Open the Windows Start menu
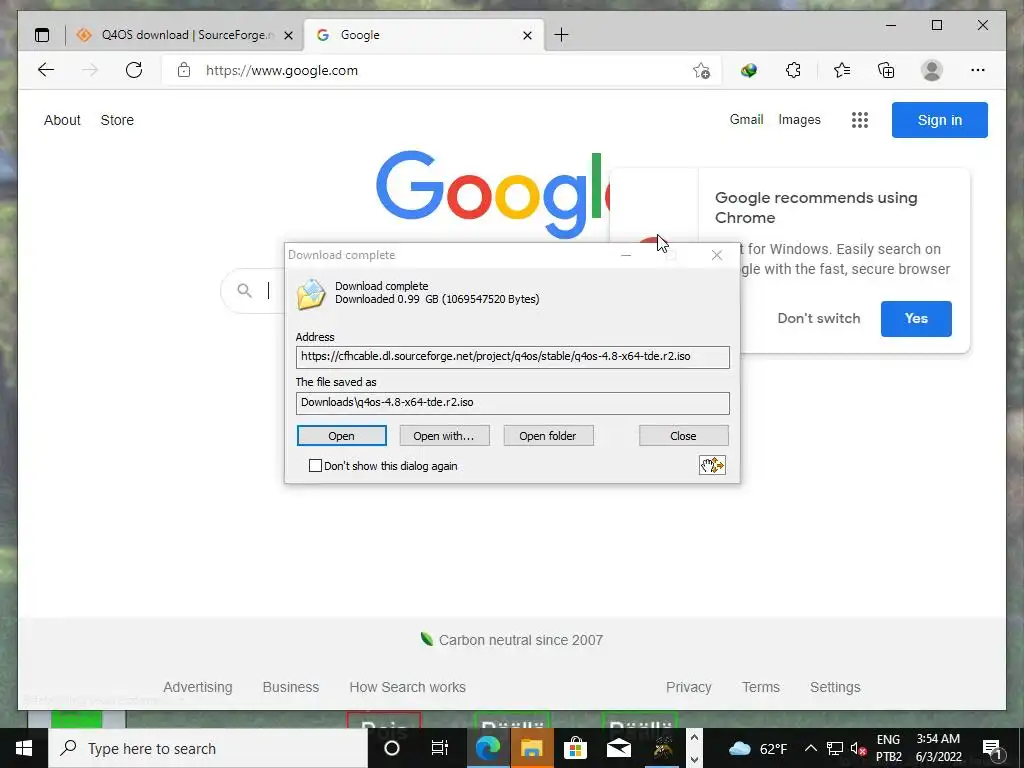Viewport: 1024px width, 768px height. pyautogui.click(x=24, y=748)
